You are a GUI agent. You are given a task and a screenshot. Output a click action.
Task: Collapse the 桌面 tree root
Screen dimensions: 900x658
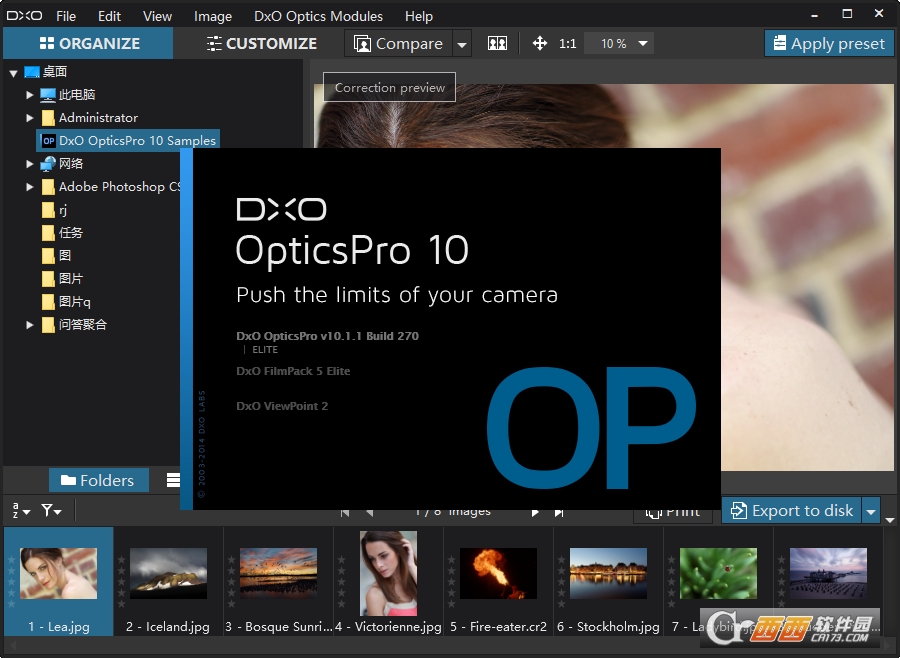(x=13, y=73)
